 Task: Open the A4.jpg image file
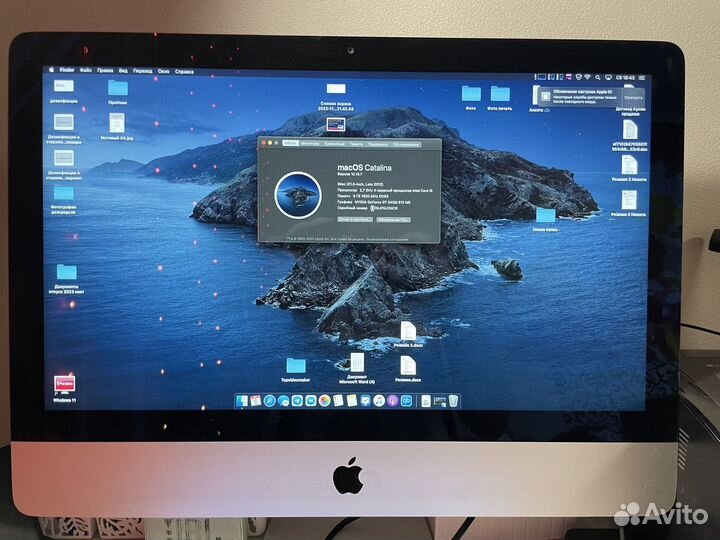117,123
